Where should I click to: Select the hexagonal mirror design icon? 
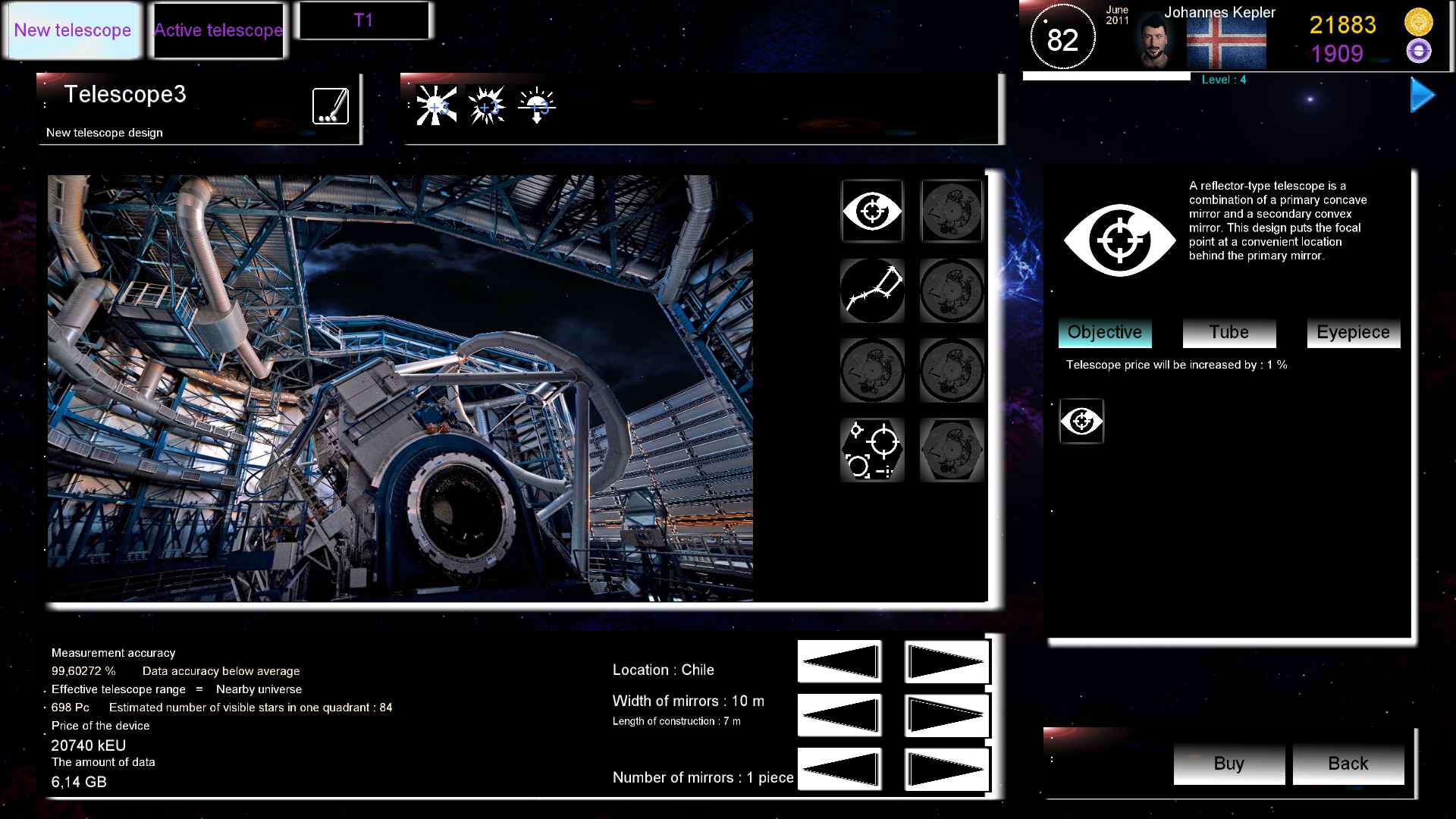(872, 449)
